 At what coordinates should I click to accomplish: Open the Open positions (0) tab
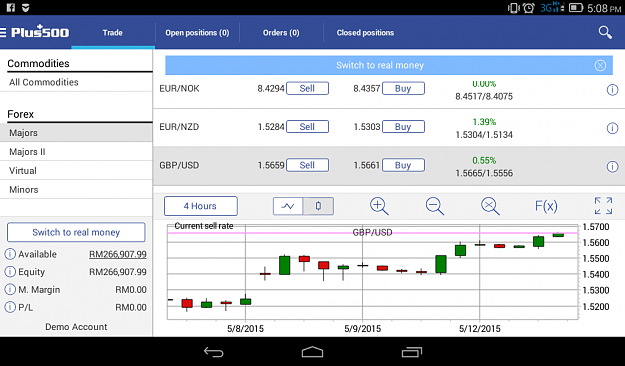[x=197, y=33]
